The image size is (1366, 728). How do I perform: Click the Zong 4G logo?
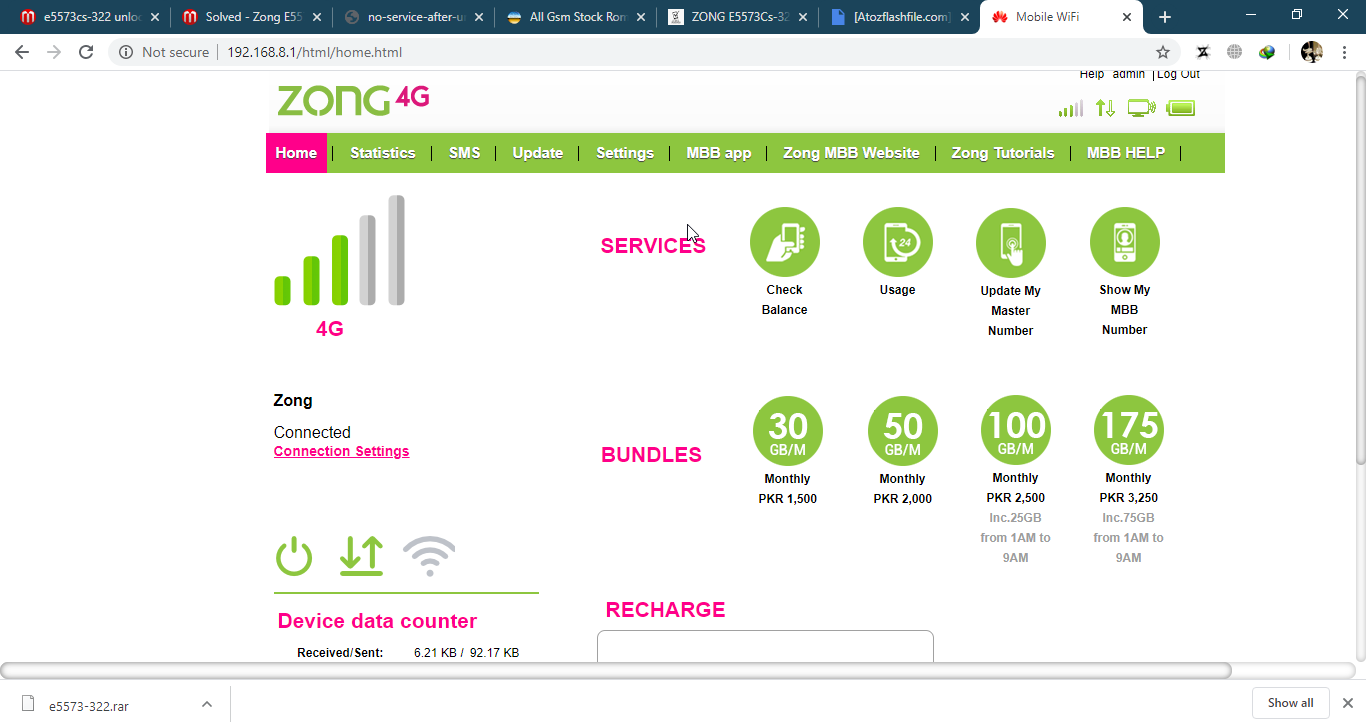coord(353,100)
